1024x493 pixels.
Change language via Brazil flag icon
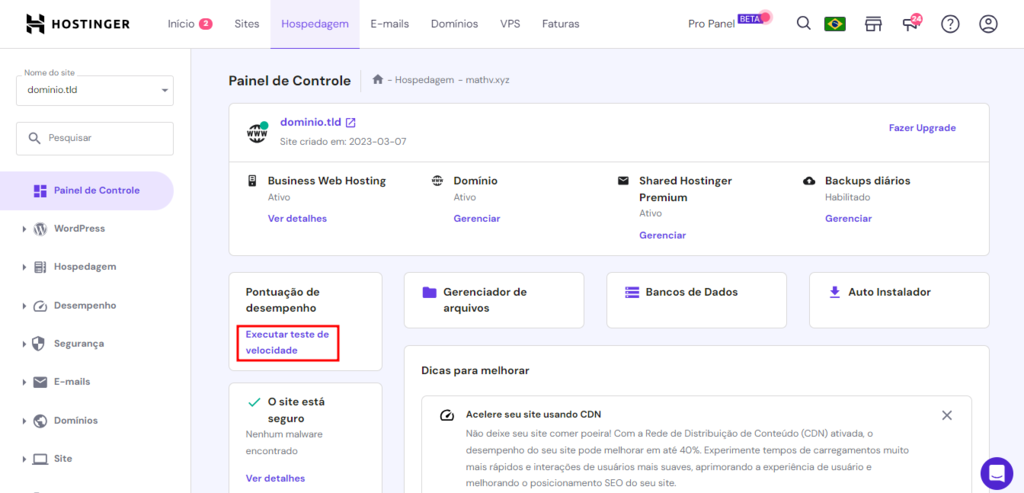coord(835,24)
